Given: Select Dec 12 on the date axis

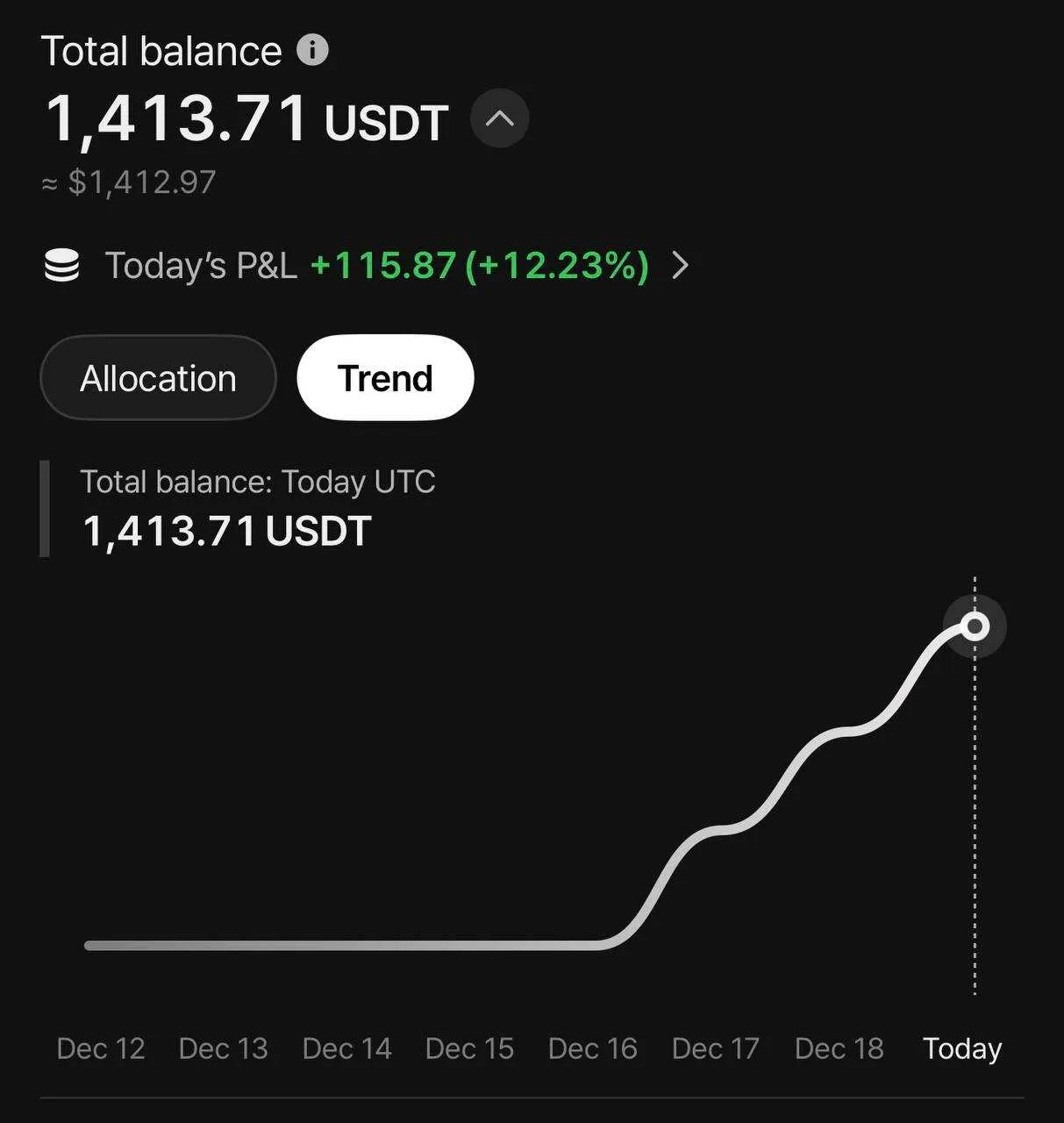Looking at the screenshot, I should (101, 1048).
